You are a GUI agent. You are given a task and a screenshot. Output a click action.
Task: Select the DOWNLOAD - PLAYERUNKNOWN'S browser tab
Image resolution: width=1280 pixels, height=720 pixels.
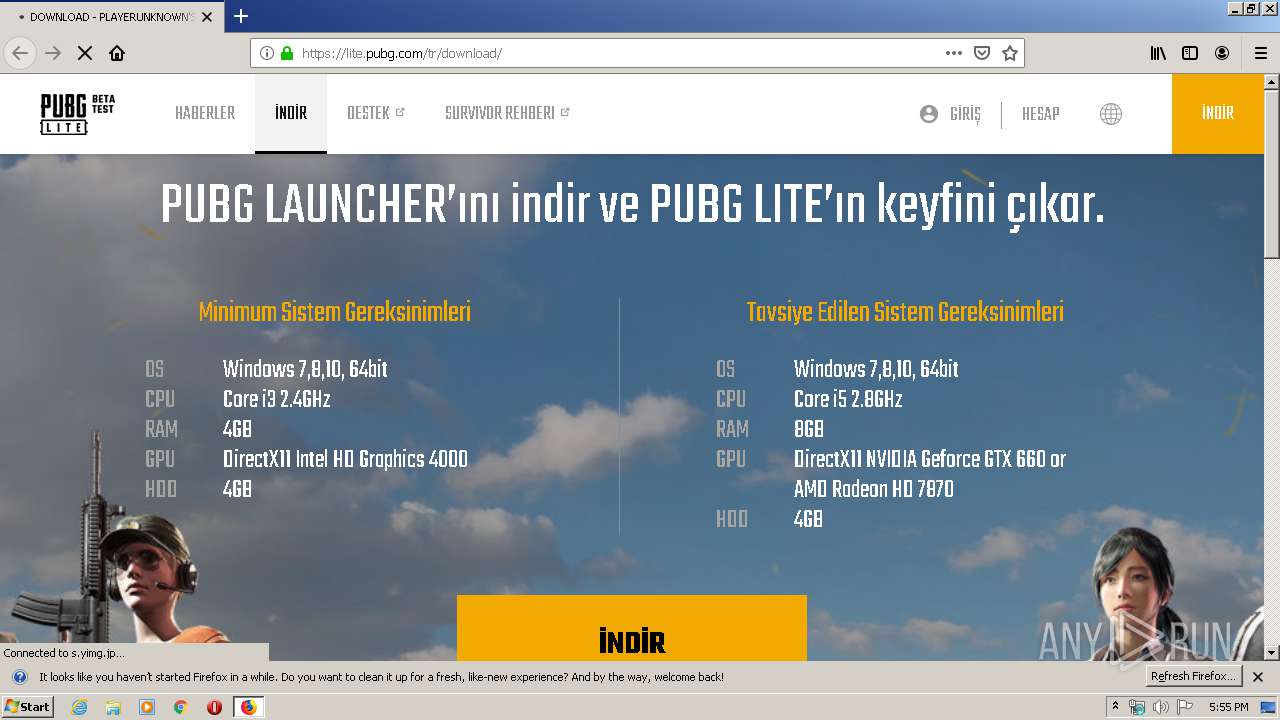point(112,17)
